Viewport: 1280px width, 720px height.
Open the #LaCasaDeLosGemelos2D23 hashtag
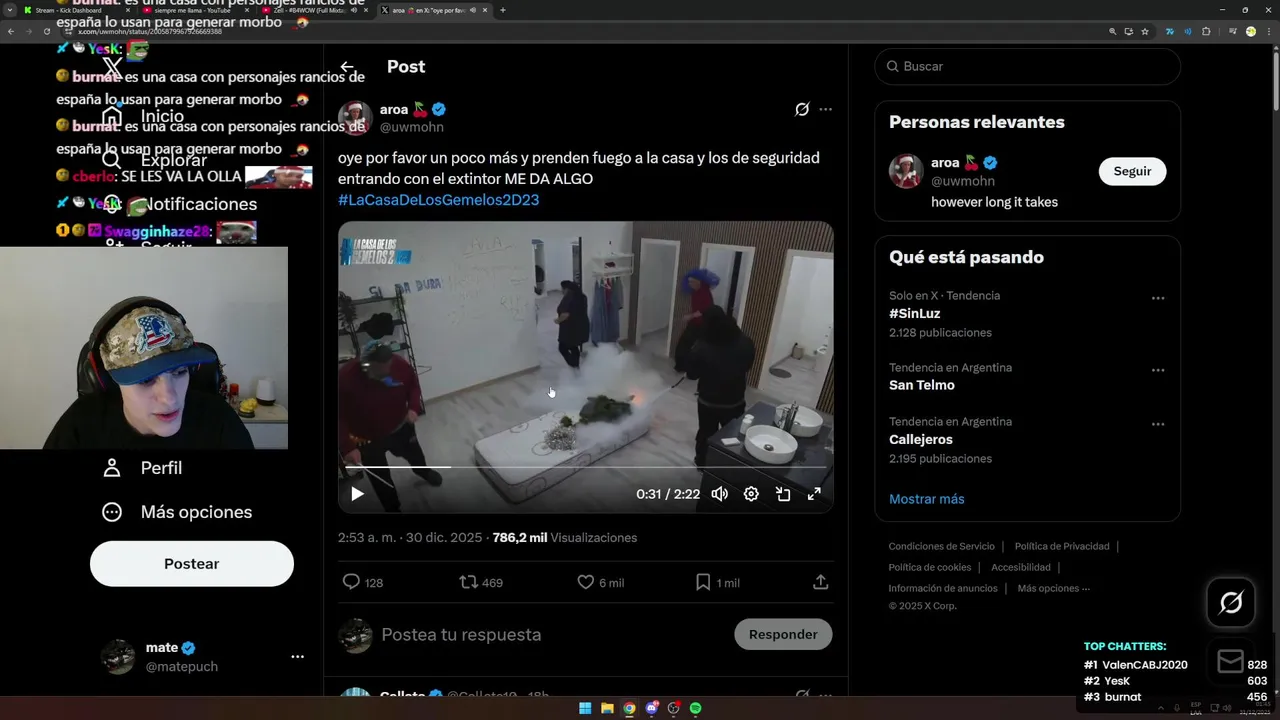pos(439,200)
